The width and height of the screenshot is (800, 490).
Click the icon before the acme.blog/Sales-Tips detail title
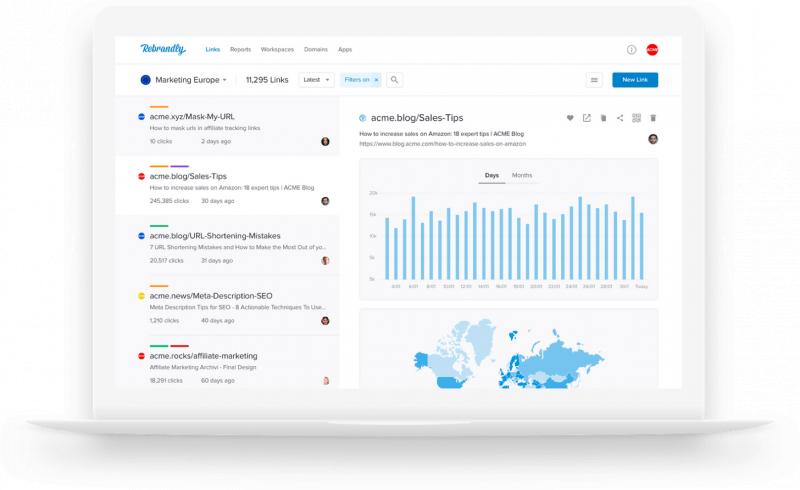[362, 118]
